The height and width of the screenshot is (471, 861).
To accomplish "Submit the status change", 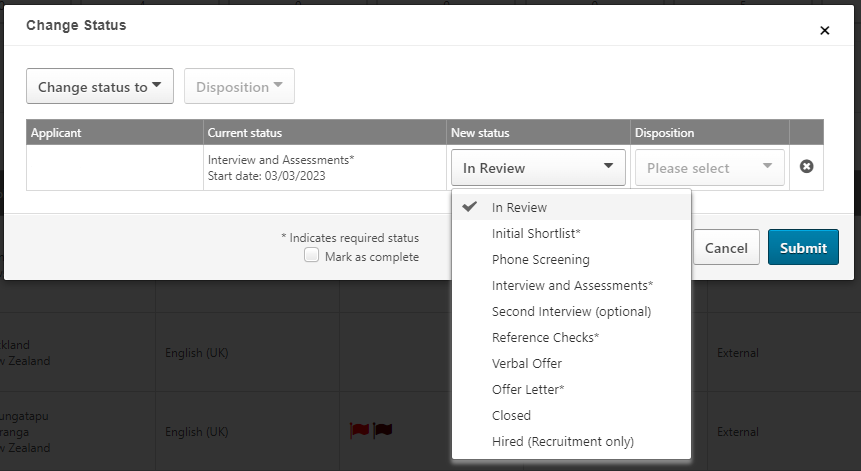I will pyautogui.click(x=803, y=248).
